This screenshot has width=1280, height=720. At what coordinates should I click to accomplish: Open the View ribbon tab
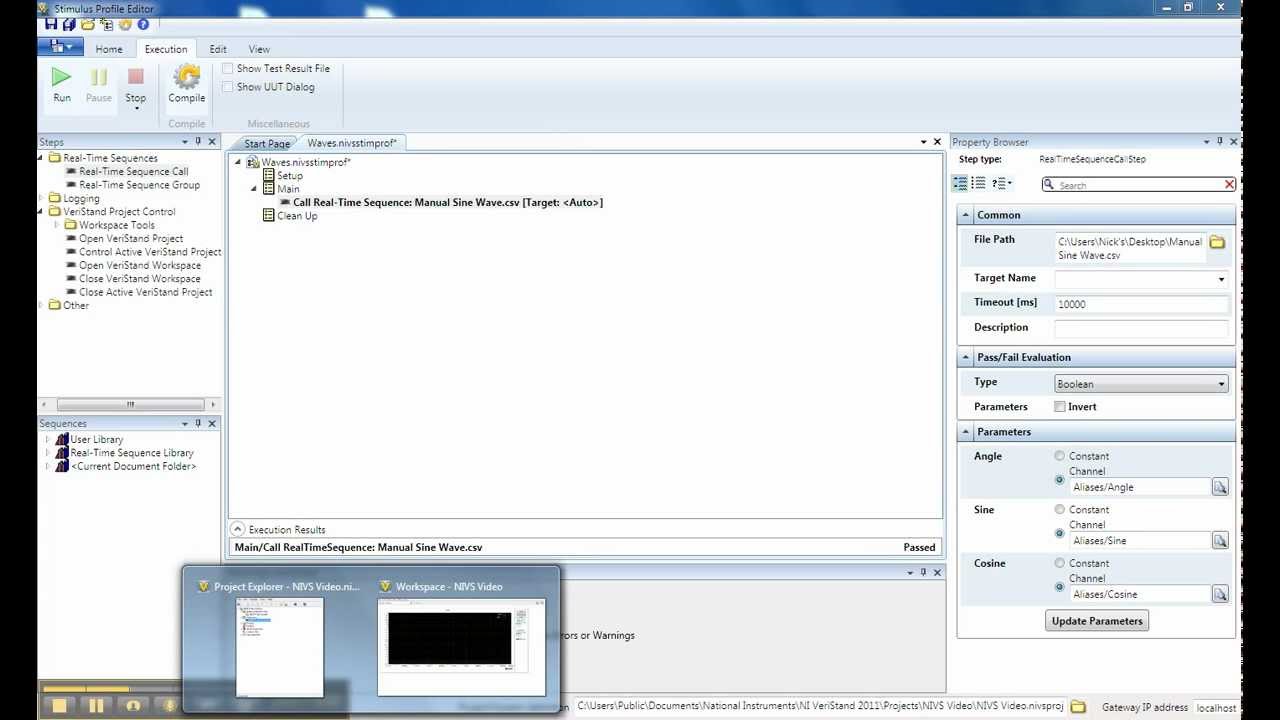[259, 49]
